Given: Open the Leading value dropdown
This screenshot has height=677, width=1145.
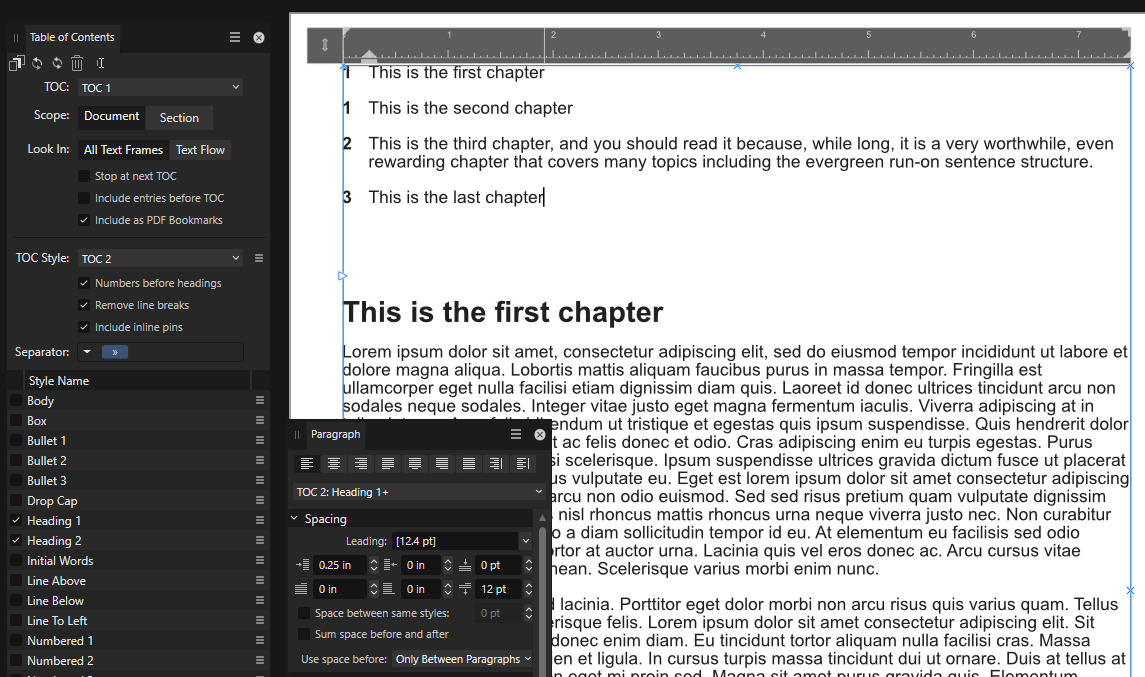Looking at the screenshot, I should pyautogui.click(x=527, y=540).
